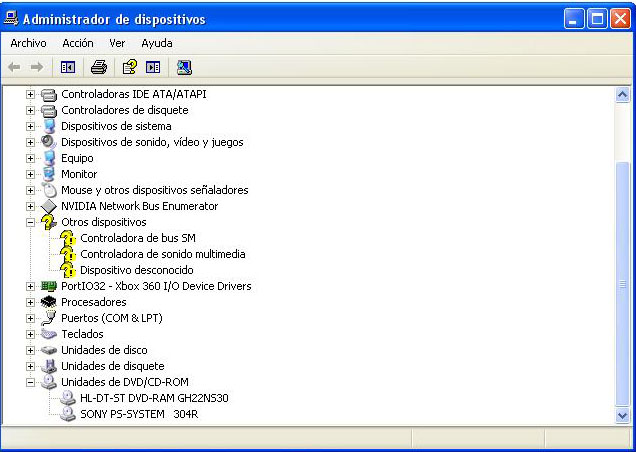Select Dispositivo desconocido entry
The image size is (636, 452).
pyautogui.click(x=137, y=270)
